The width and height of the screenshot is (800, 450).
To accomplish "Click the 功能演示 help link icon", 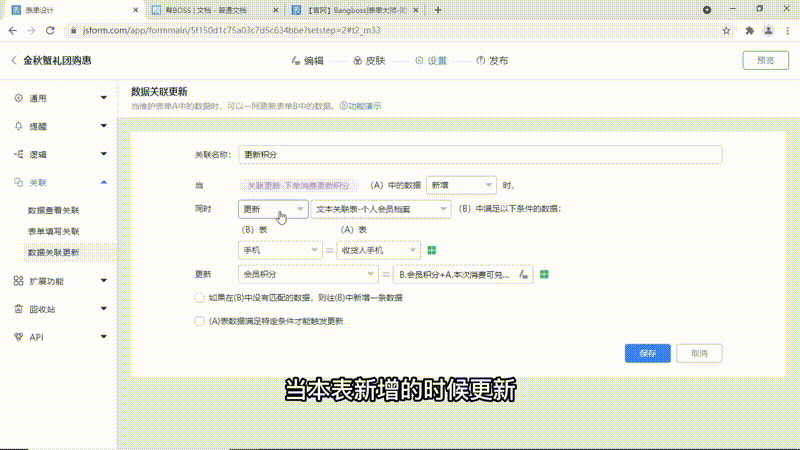I will pos(343,105).
